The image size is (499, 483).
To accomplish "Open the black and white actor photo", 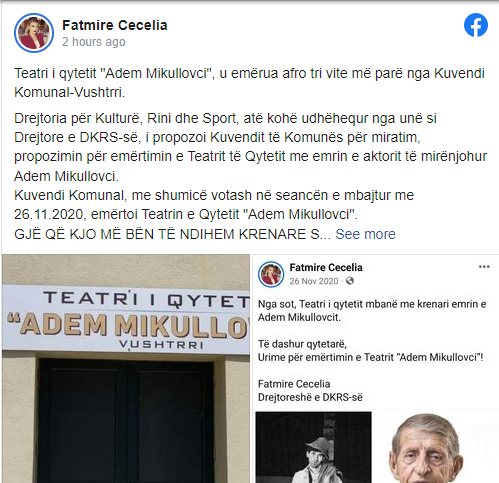I will coord(313,447).
